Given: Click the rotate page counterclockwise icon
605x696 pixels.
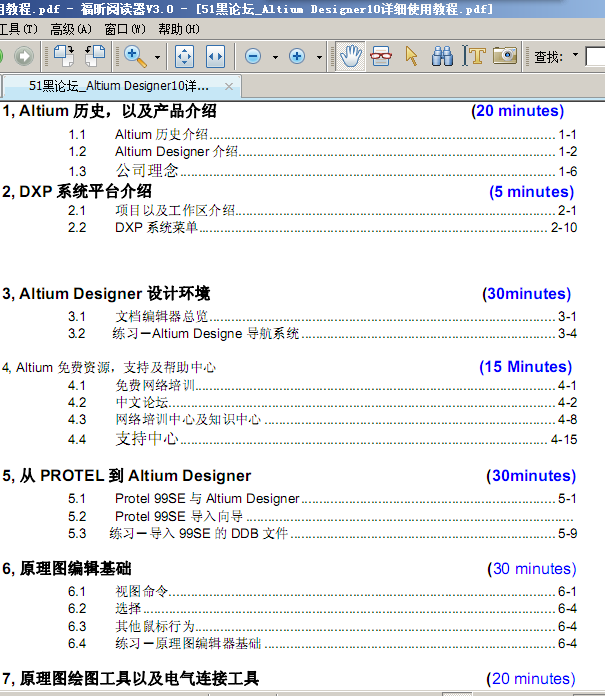Looking at the screenshot, I should tap(95, 56).
